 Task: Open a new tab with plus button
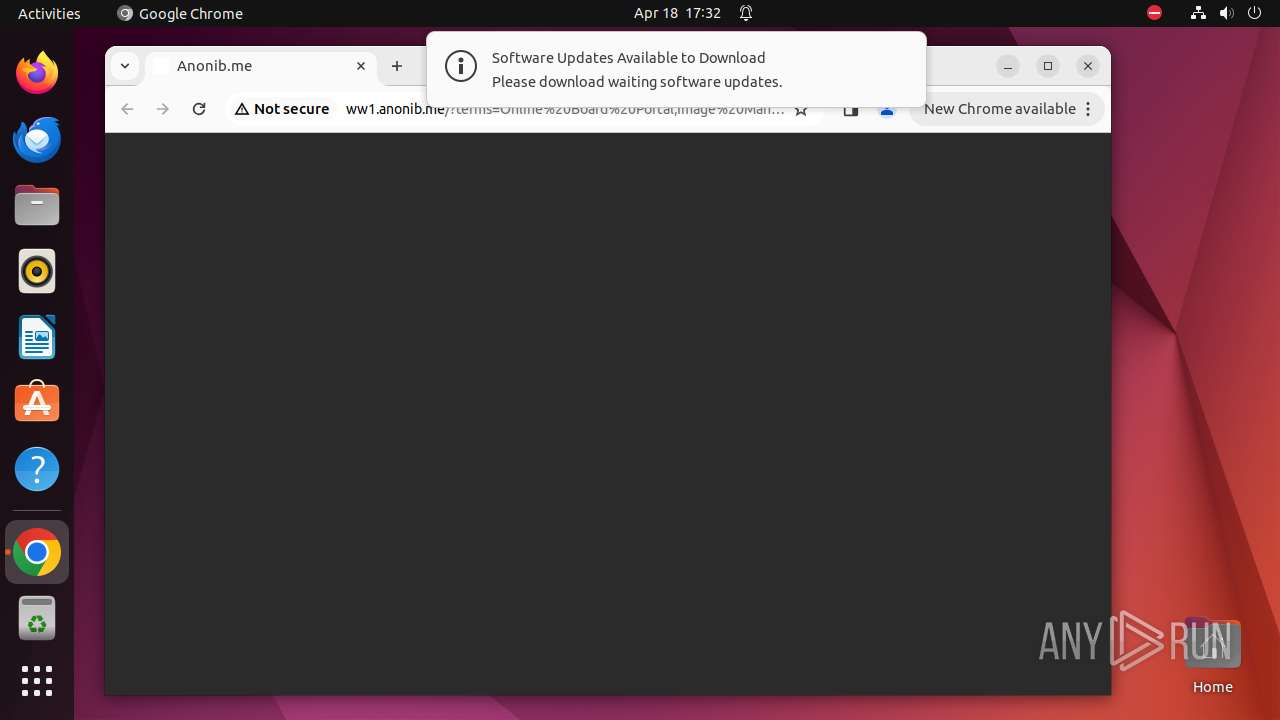[x=397, y=66]
